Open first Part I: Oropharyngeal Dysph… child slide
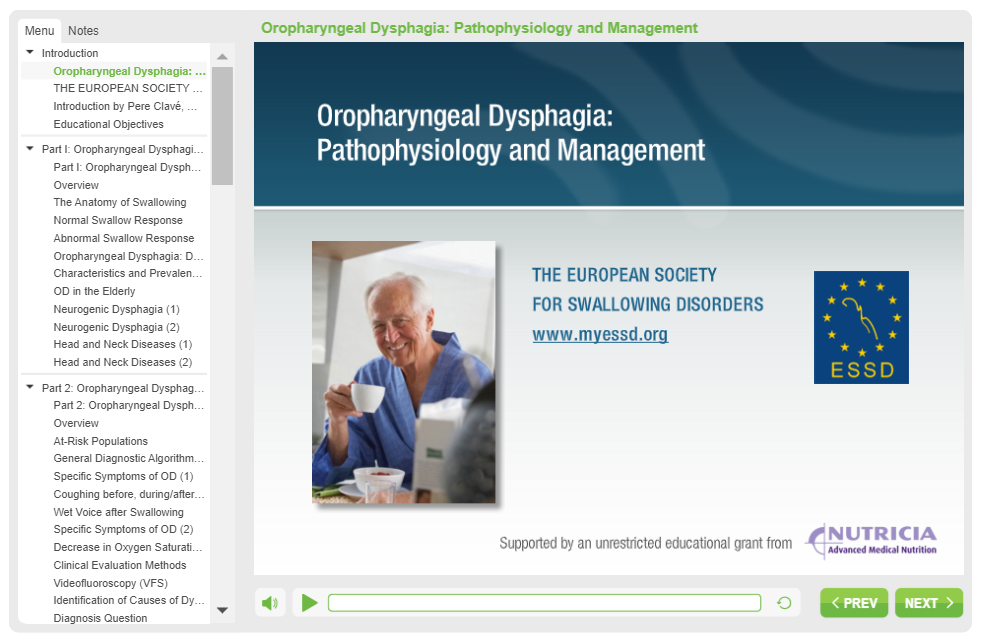987x641 pixels. click(127, 167)
